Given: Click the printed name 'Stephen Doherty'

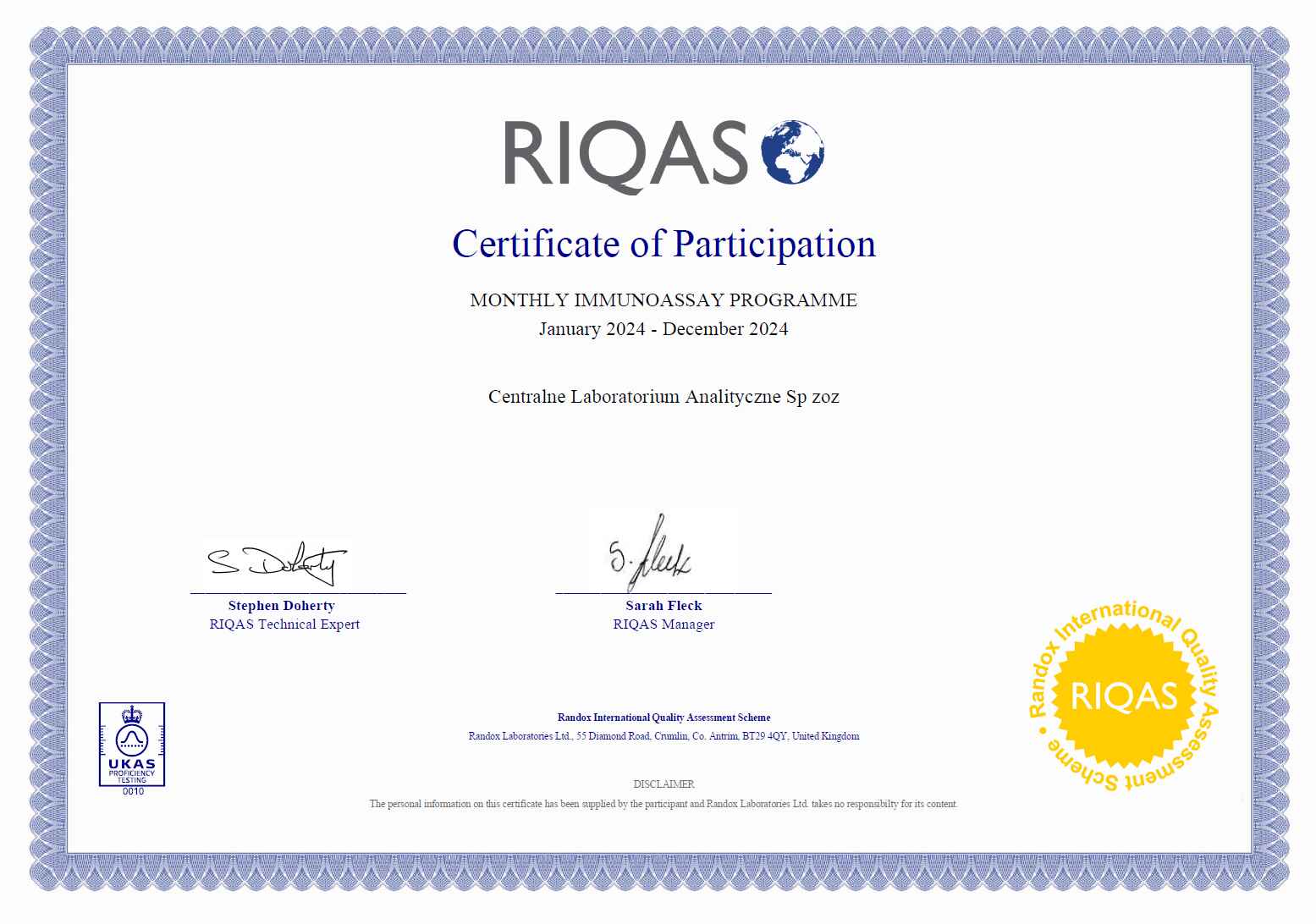Looking at the screenshot, I should (282, 606).
